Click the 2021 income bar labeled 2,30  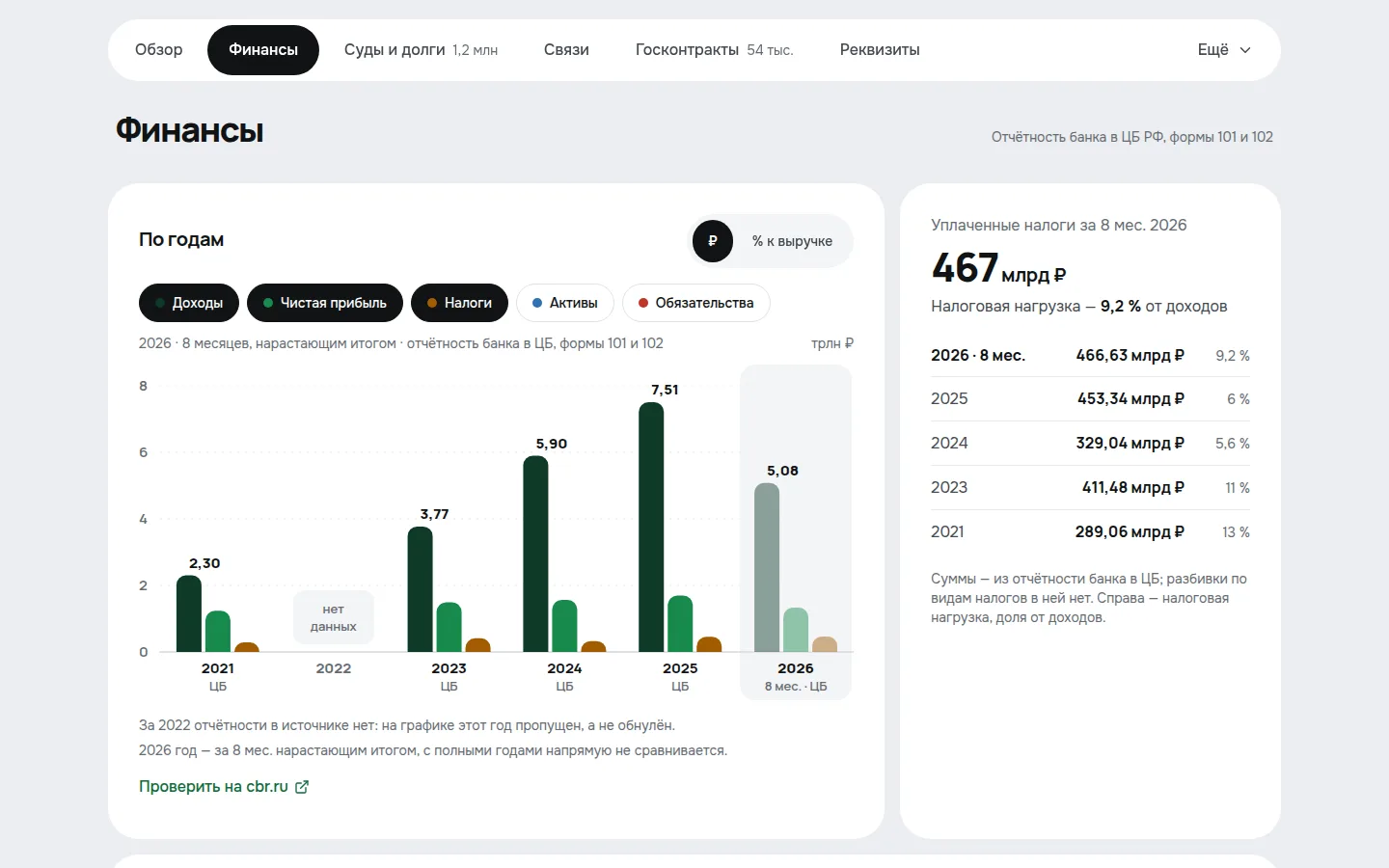click(189, 613)
